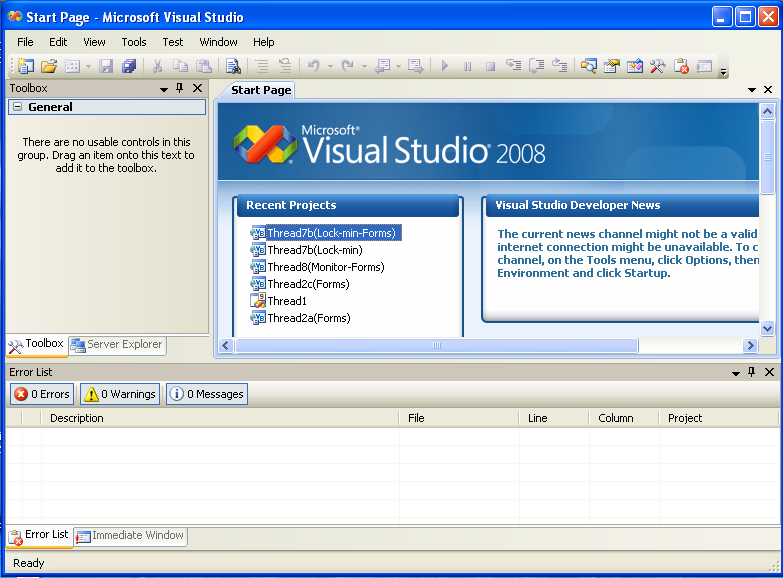Click the Save All toolbar icon

click(x=129, y=66)
